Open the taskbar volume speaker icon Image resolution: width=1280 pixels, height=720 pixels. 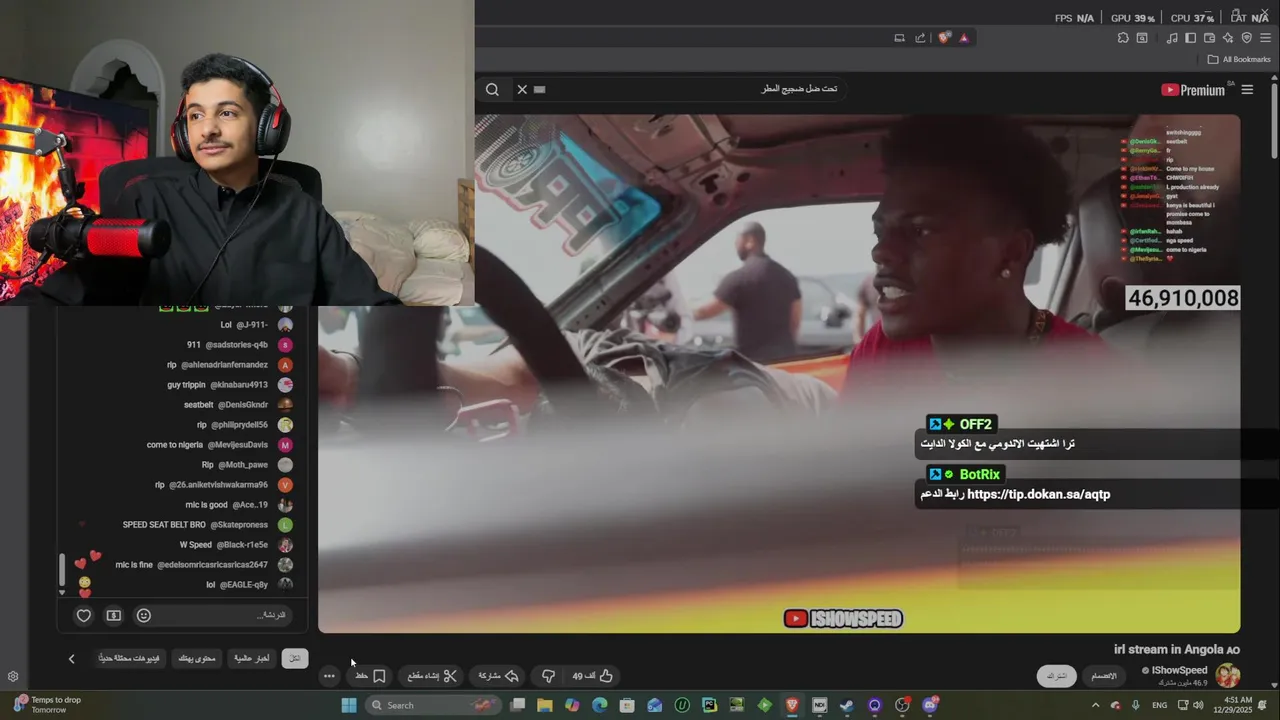point(1198,705)
